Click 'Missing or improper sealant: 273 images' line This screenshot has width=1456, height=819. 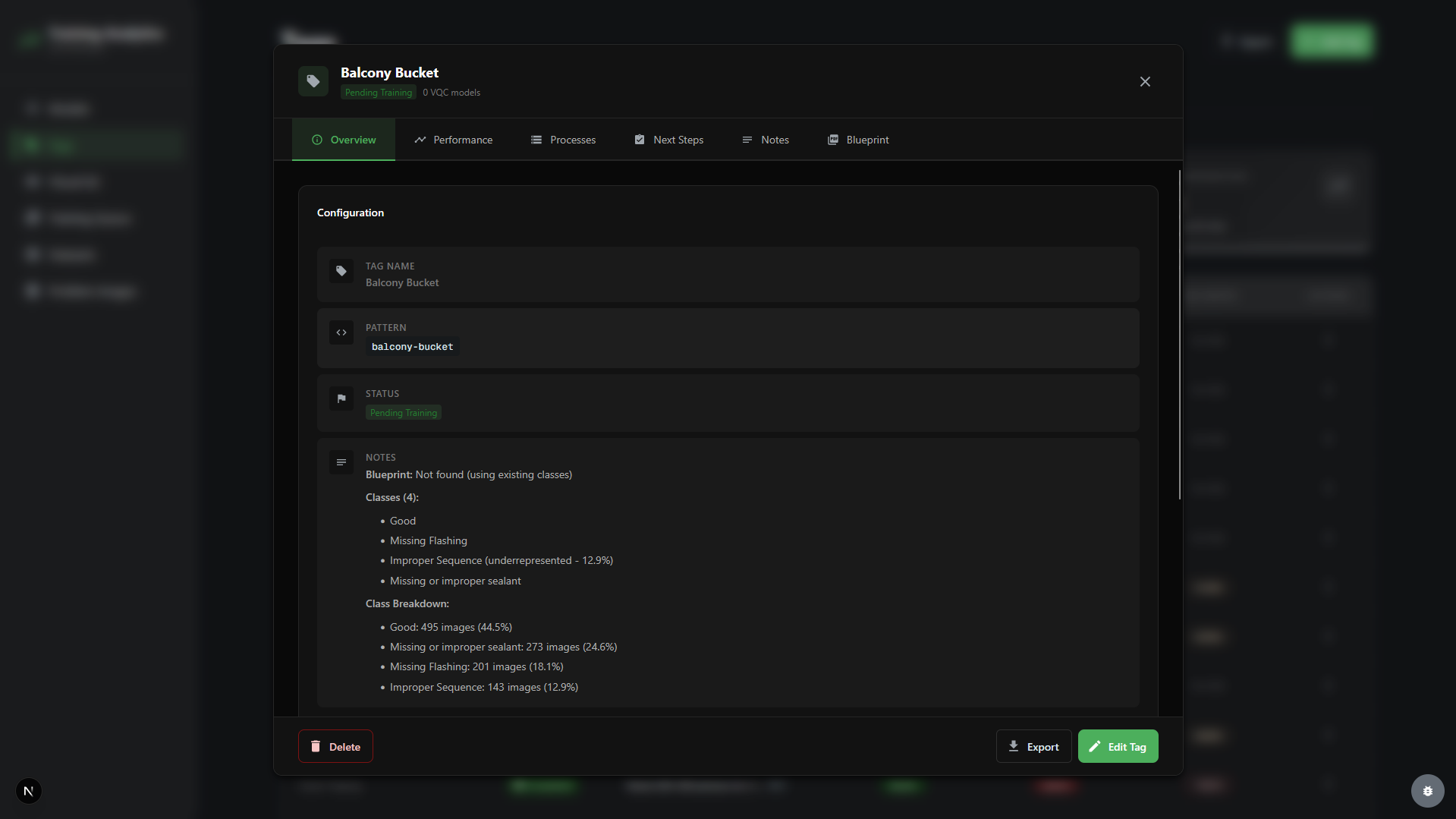tap(504, 647)
